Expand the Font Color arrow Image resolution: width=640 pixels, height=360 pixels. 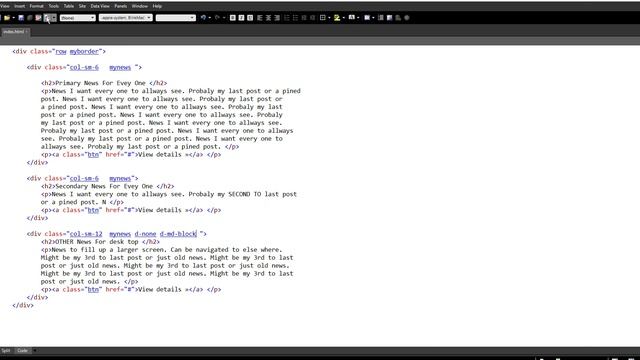click(358, 18)
